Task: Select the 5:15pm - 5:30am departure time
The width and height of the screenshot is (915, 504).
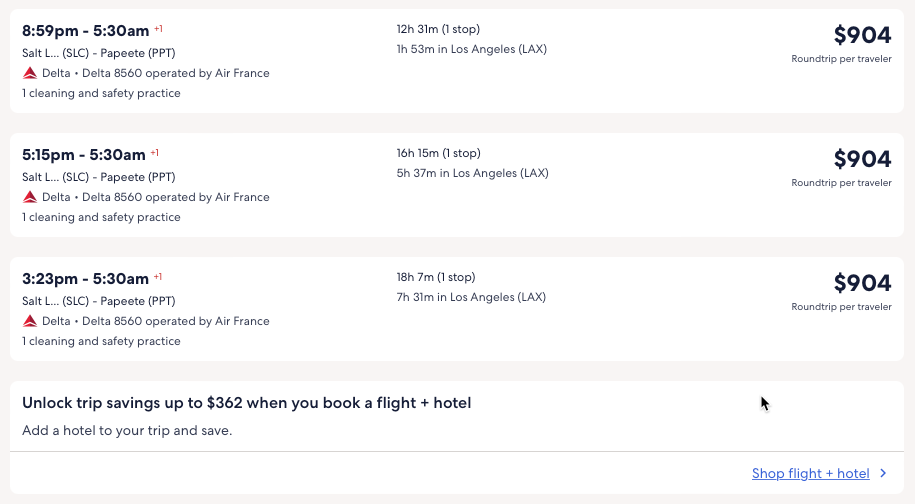Action: 84,155
